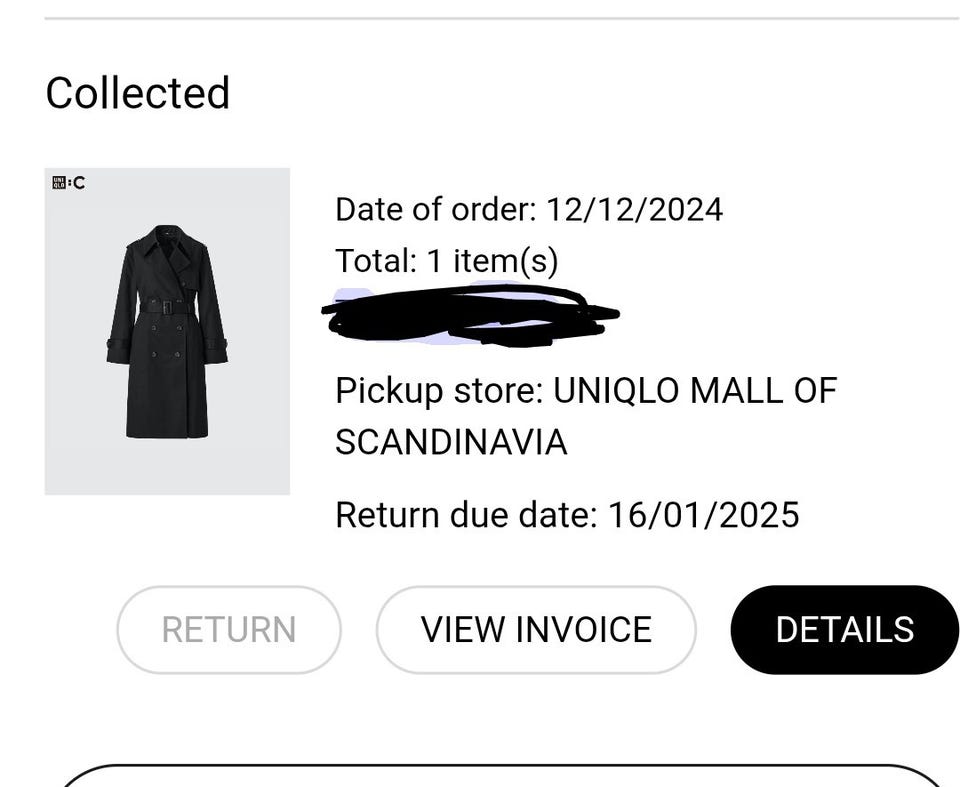Click the item count "1" in Total

434,261
